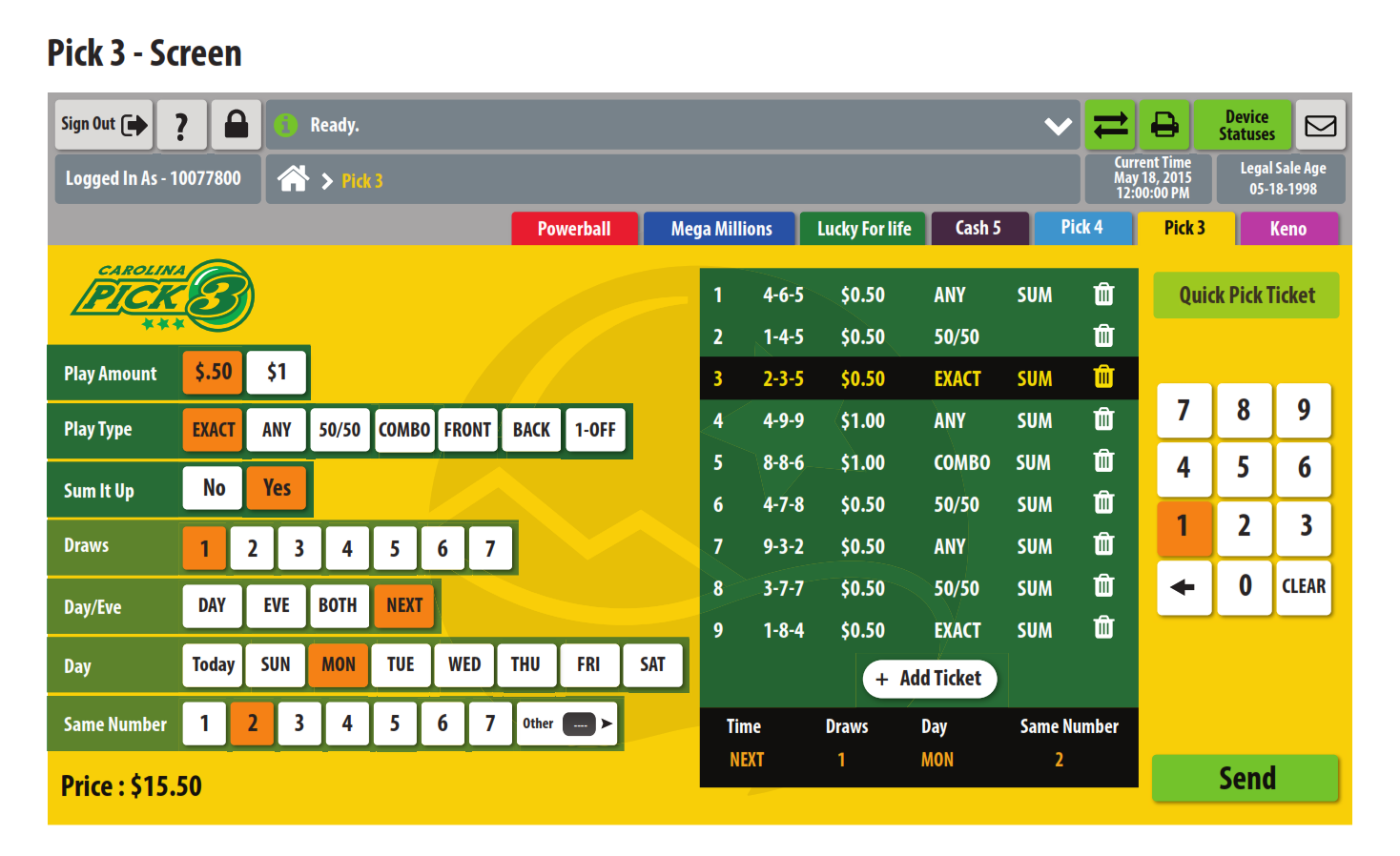Tap keypad digit 9
The image size is (1400, 856).
click(x=1304, y=411)
